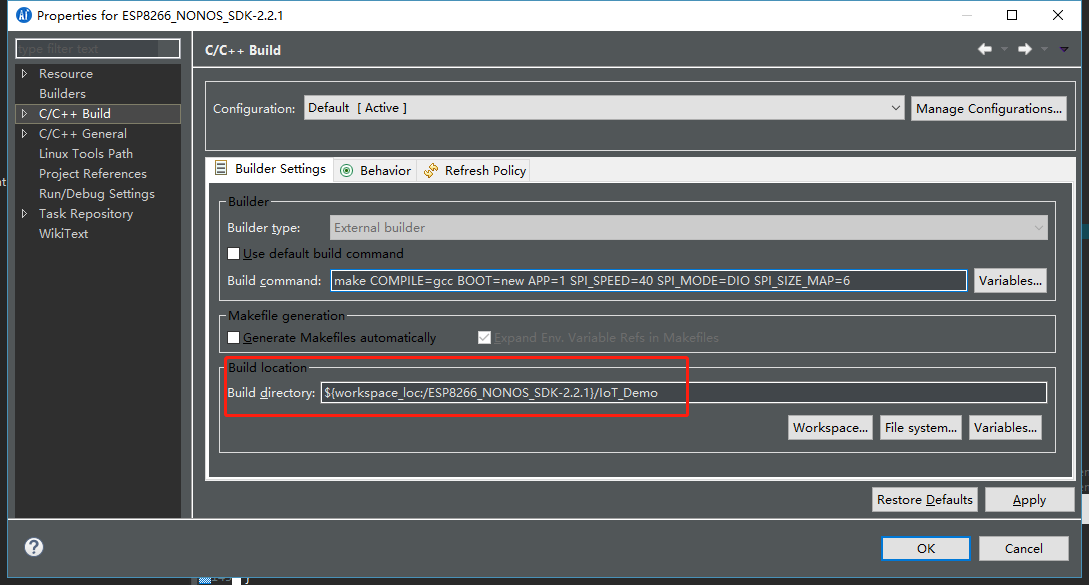
Task: Click Variables button beside Build command
Action: click(x=1010, y=281)
